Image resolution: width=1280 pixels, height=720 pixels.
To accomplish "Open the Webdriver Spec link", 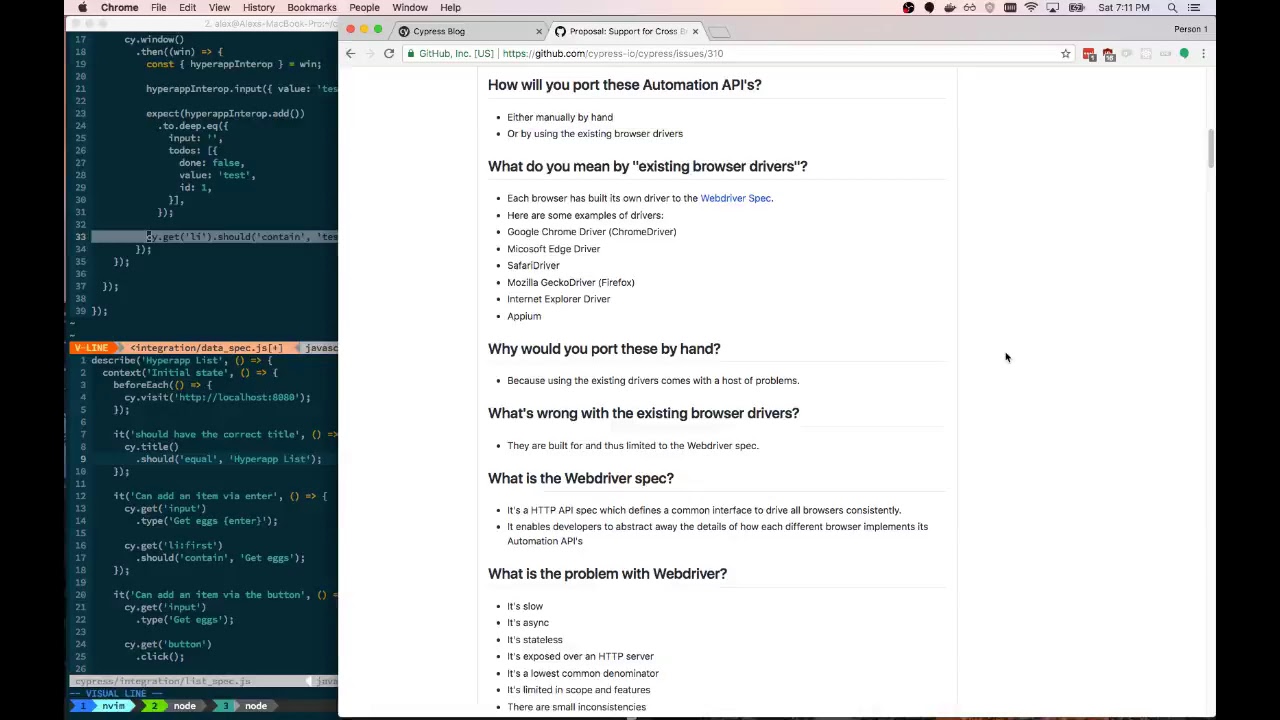I will coord(736,198).
